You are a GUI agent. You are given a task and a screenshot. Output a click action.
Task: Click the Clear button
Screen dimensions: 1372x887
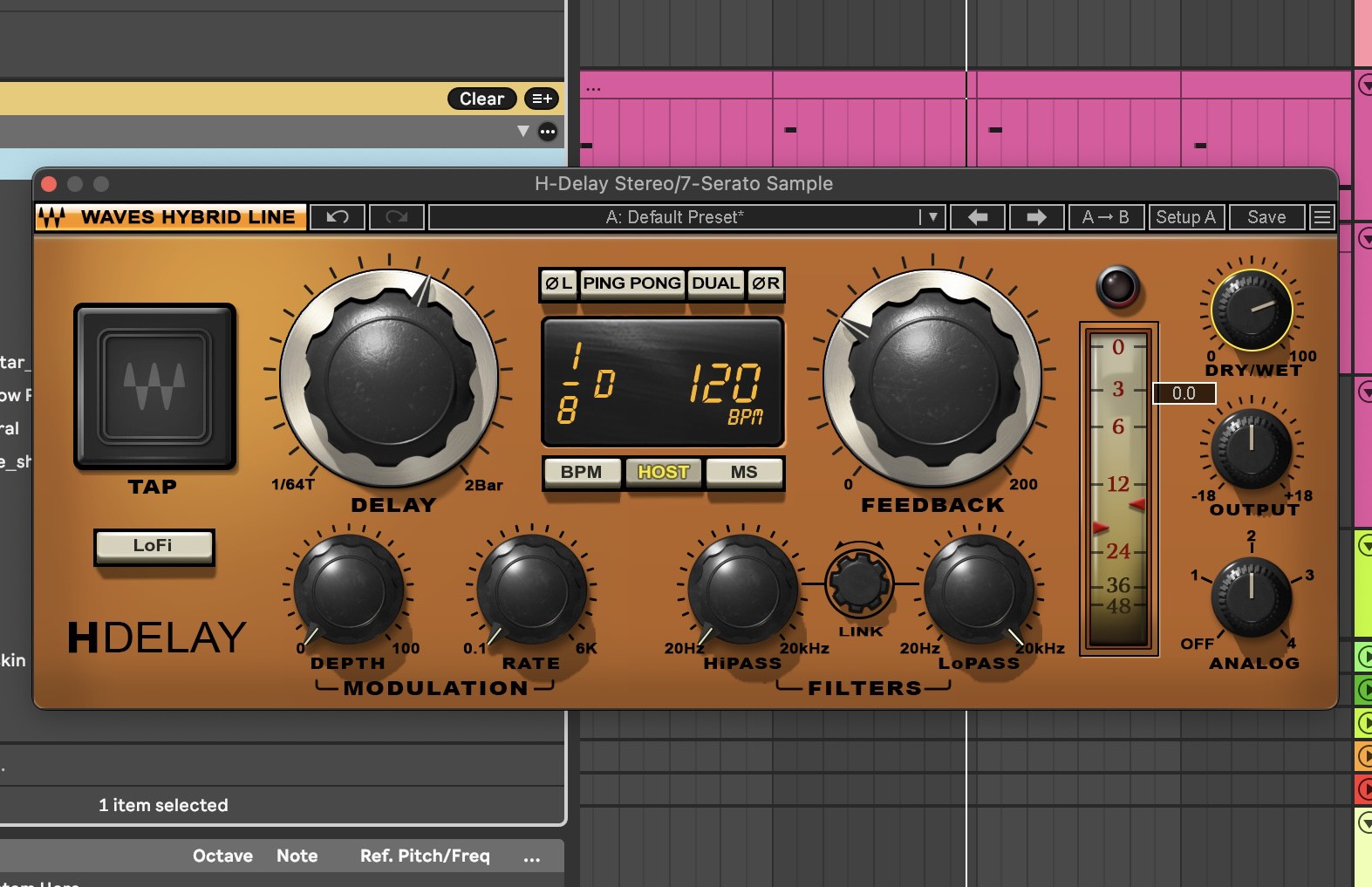[481, 99]
